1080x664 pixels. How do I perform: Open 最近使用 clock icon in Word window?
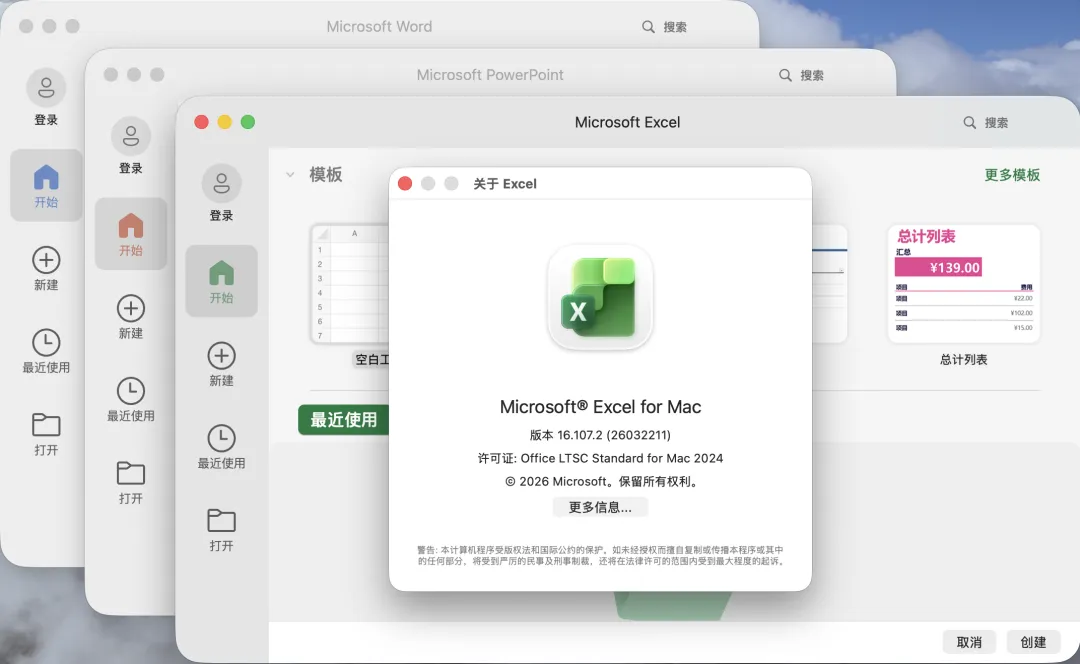click(46, 342)
